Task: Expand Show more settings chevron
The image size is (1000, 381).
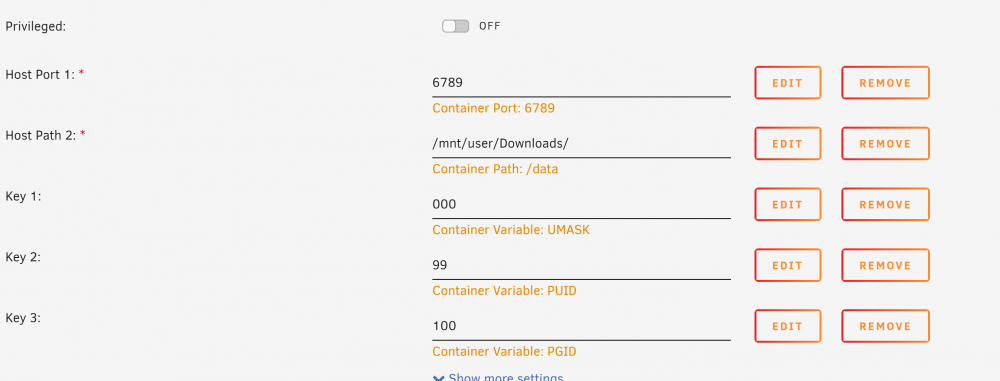Action: click(439, 378)
